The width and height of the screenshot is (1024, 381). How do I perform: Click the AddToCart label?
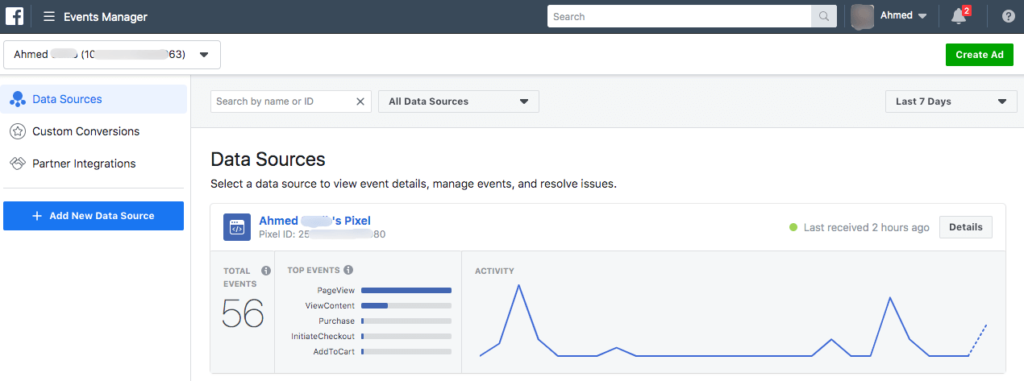point(334,352)
